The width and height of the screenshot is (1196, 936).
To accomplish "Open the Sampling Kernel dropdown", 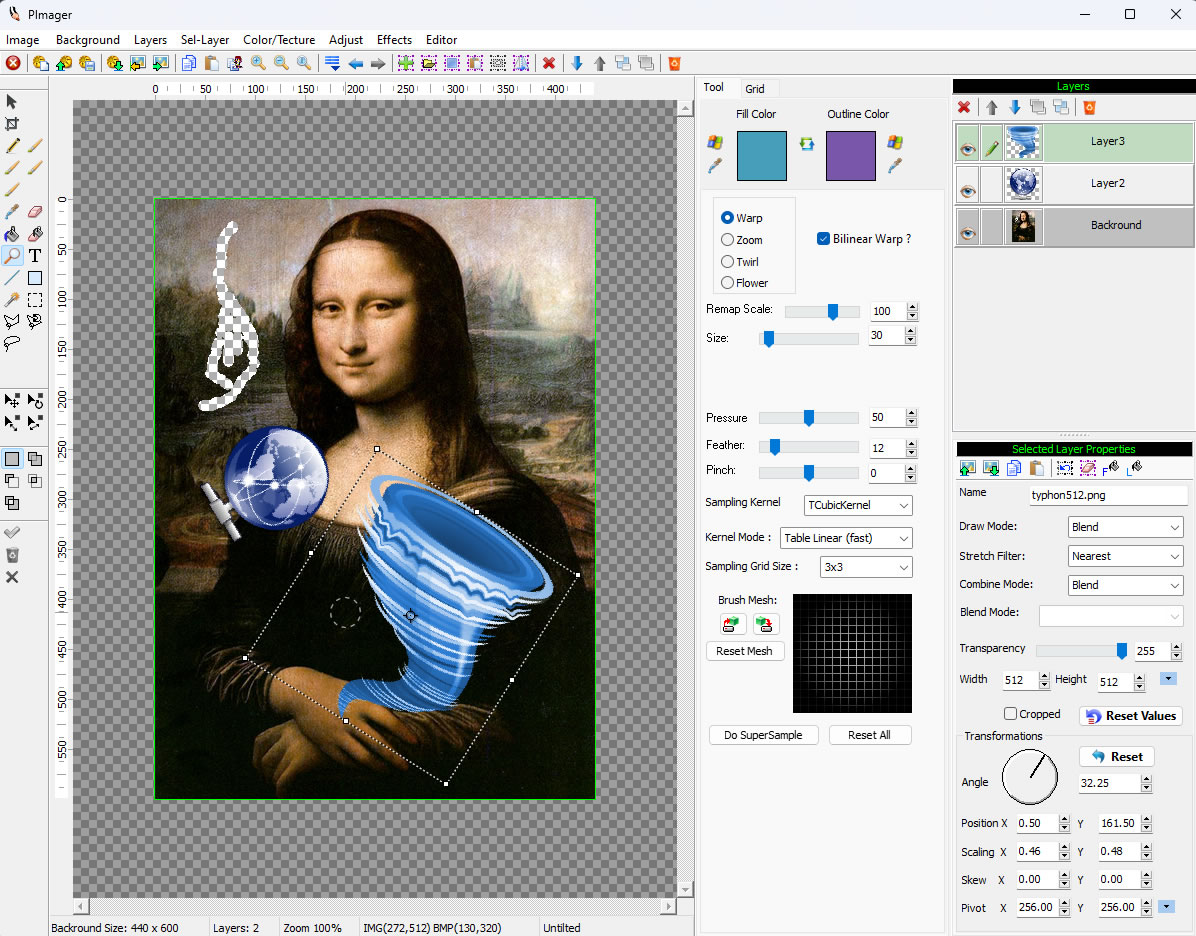I will pos(858,505).
